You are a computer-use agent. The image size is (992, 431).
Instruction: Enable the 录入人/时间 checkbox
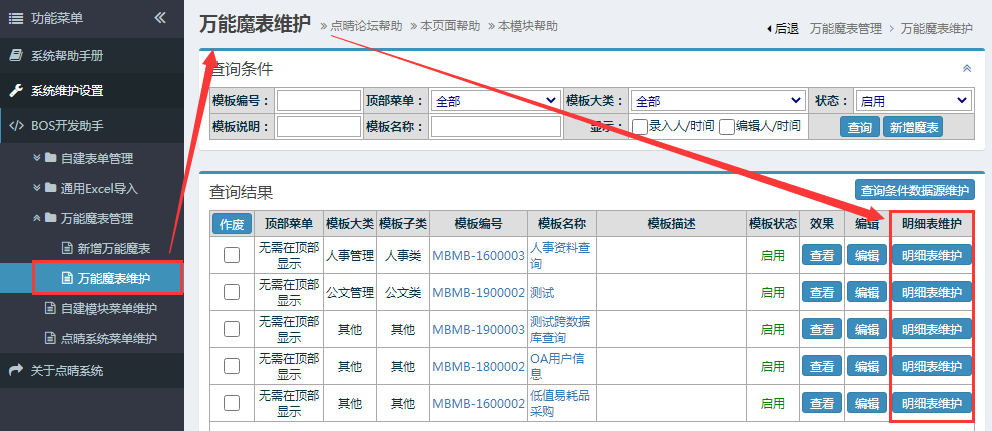(640, 127)
